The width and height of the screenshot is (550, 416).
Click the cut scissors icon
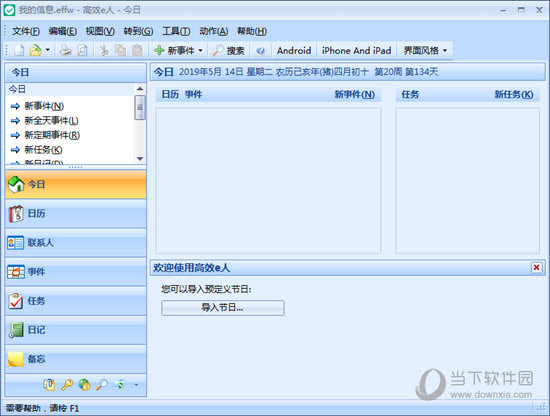coord(104,51)
